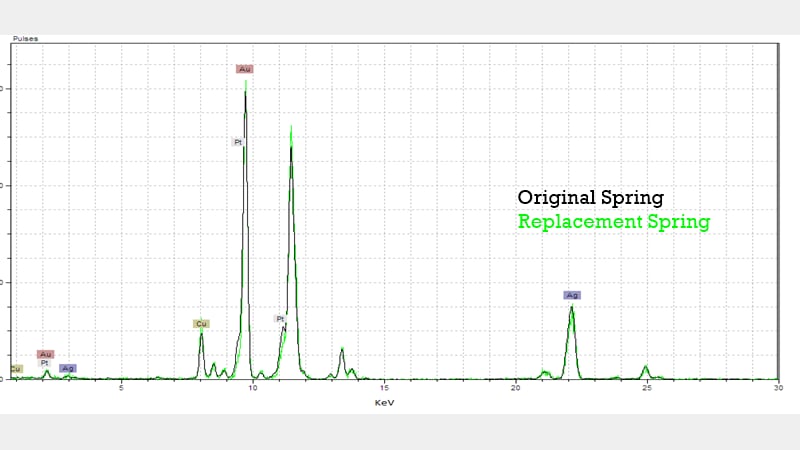Click the 25 tick label on x-axis
Image resolution: width=800 pixels, height=450 pixels.
tap(647, 388)
